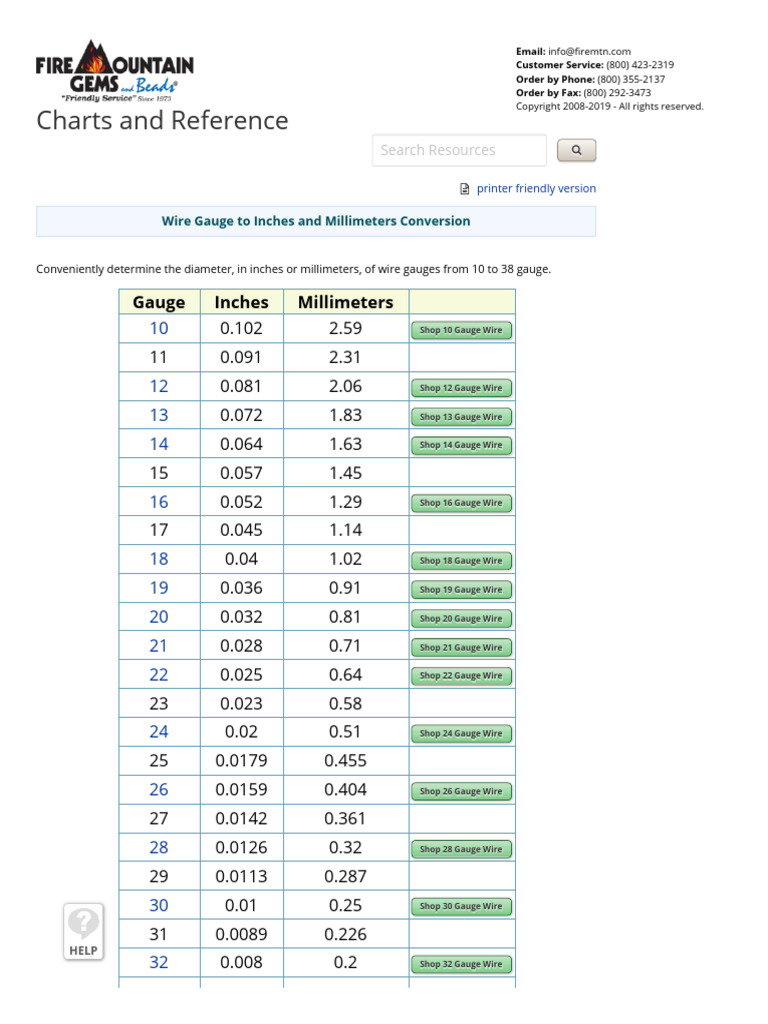Open the gauge 24 link
Viewport: 768px width, 1024px height.
pyautogui.click(x=159, y=732)
